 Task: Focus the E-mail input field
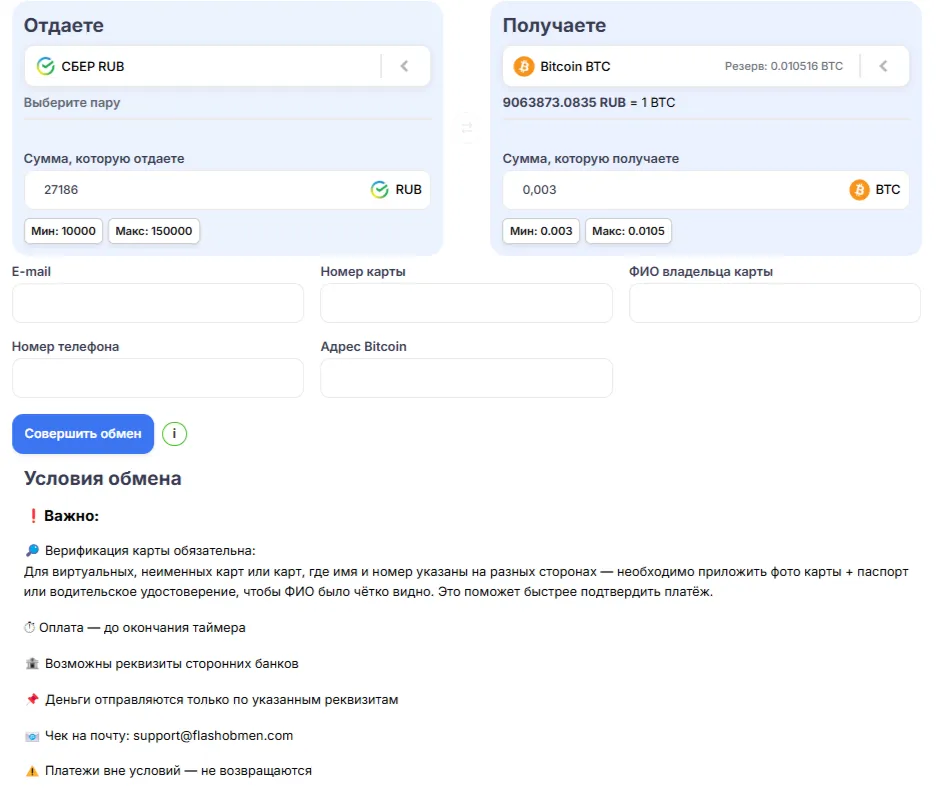point(158,303)
